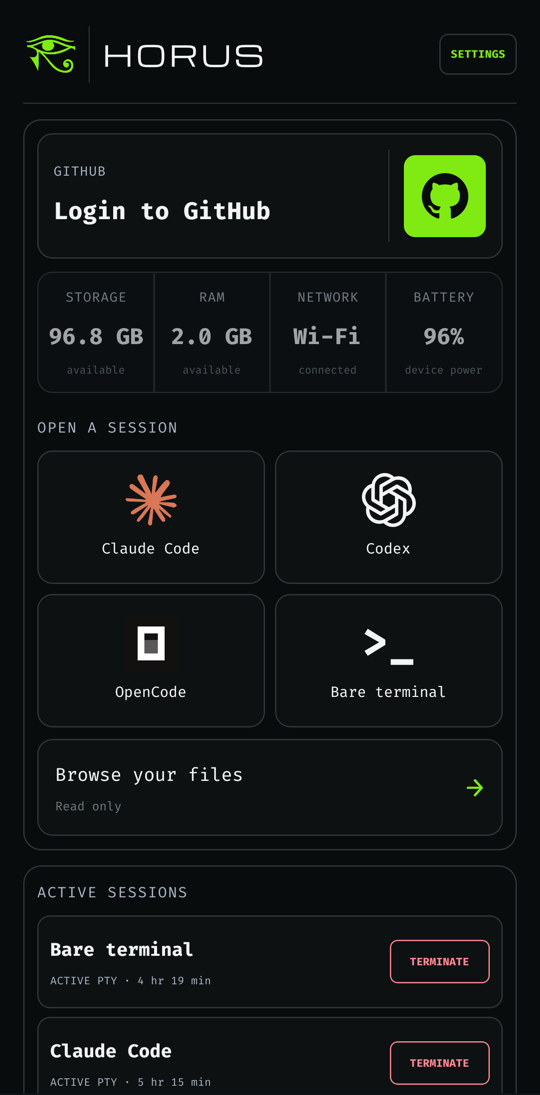The image size is (540, 1095).
Task: Click the OpenCode square logo icon
Action: coord(151,643)
